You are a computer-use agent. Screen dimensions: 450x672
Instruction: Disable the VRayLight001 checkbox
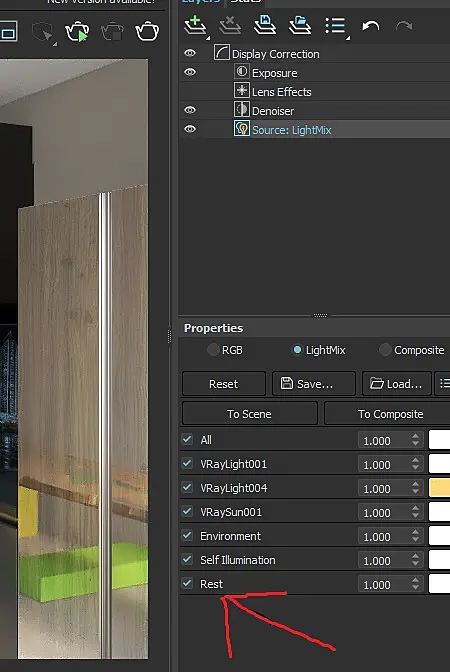pos(187,463)
